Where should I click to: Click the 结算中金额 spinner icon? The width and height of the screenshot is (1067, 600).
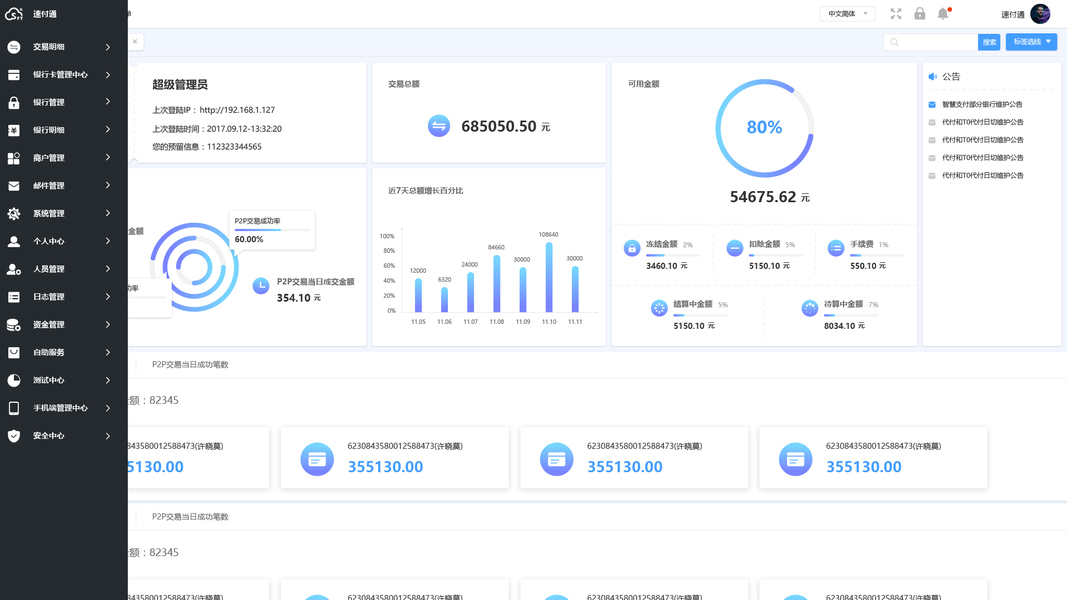click(659, 308)
